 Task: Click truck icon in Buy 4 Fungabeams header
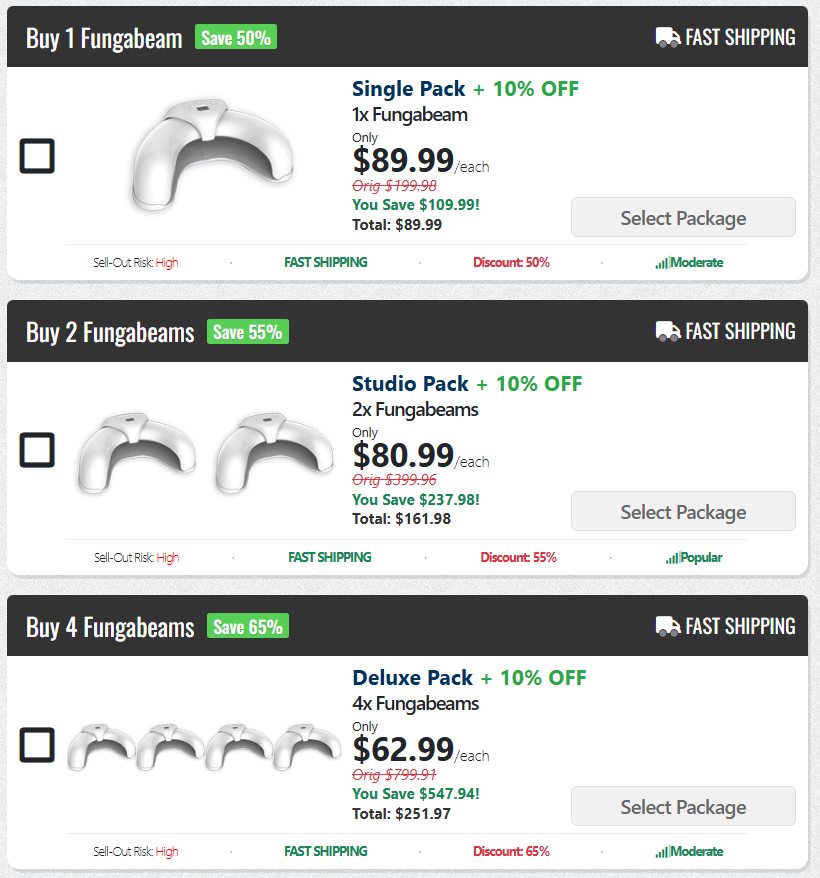click(667, 626)
